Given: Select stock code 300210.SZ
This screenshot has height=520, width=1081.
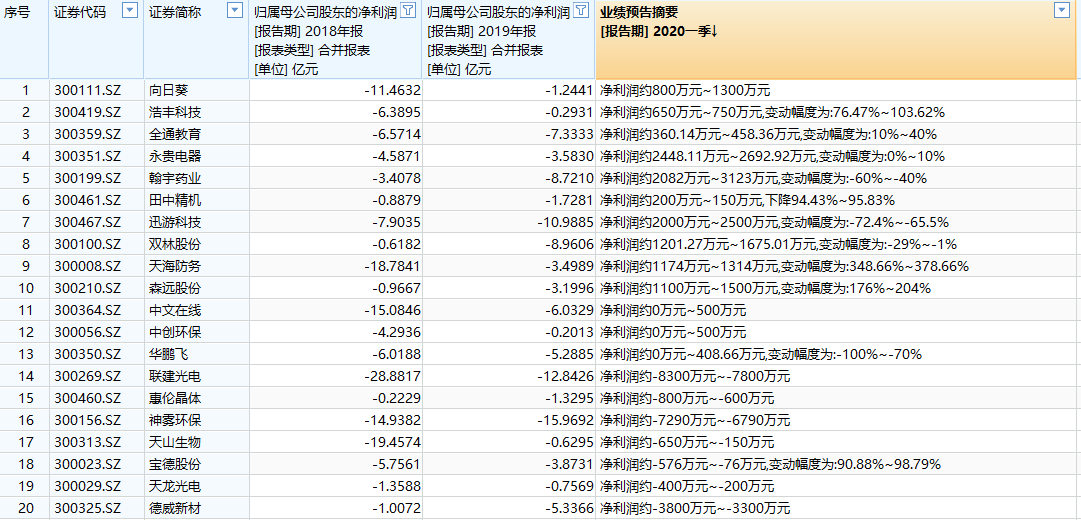Looking at the screenshot, I should point(88,288).
